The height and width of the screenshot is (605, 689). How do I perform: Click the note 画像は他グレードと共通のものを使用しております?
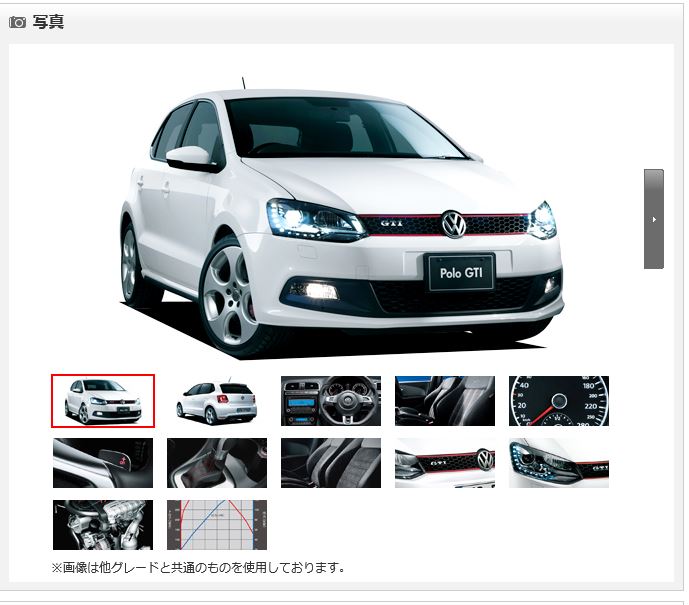198,567
